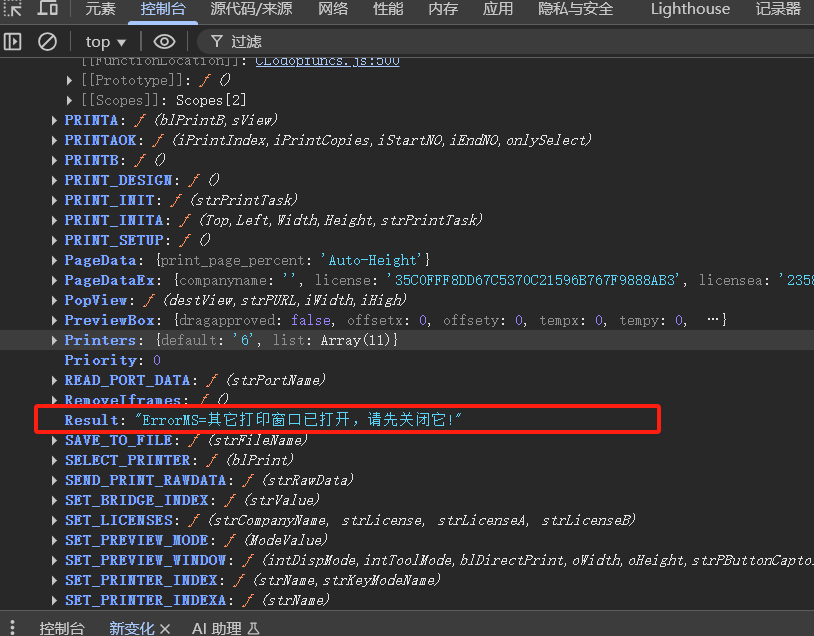Select the Printers default '6' value

(x=242, y=341)
